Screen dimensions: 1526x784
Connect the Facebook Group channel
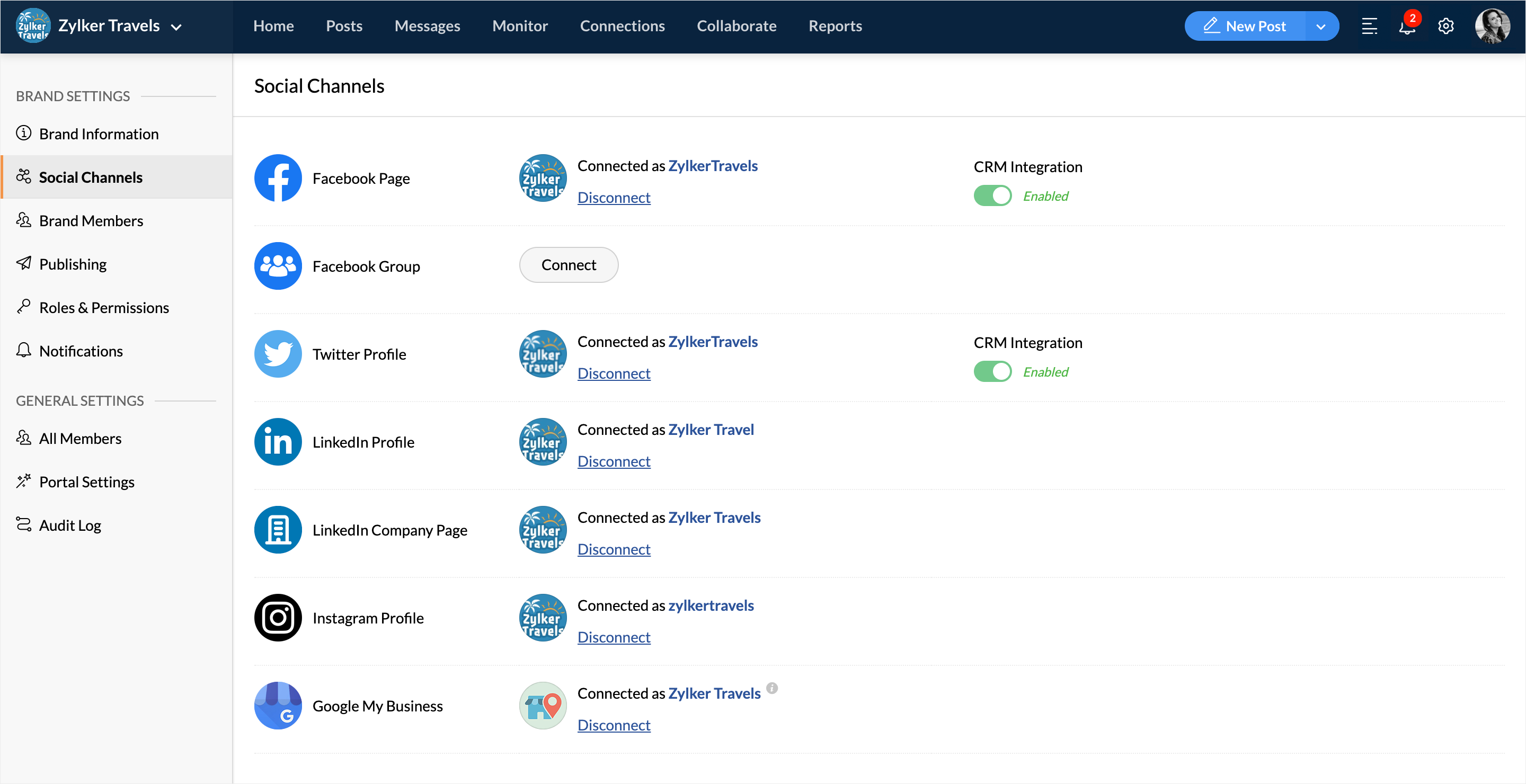(x=568, y=265)
